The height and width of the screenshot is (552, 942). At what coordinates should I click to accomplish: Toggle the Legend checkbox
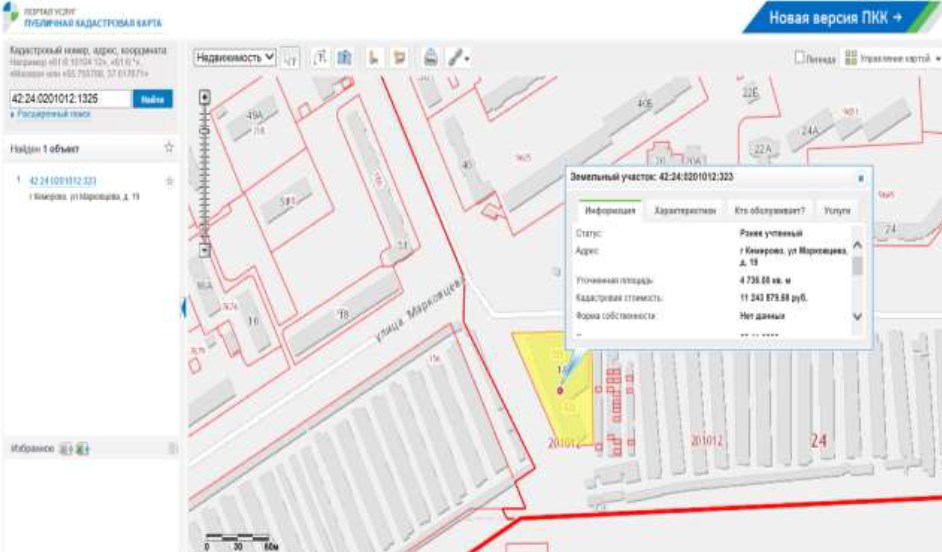point(800,58)
